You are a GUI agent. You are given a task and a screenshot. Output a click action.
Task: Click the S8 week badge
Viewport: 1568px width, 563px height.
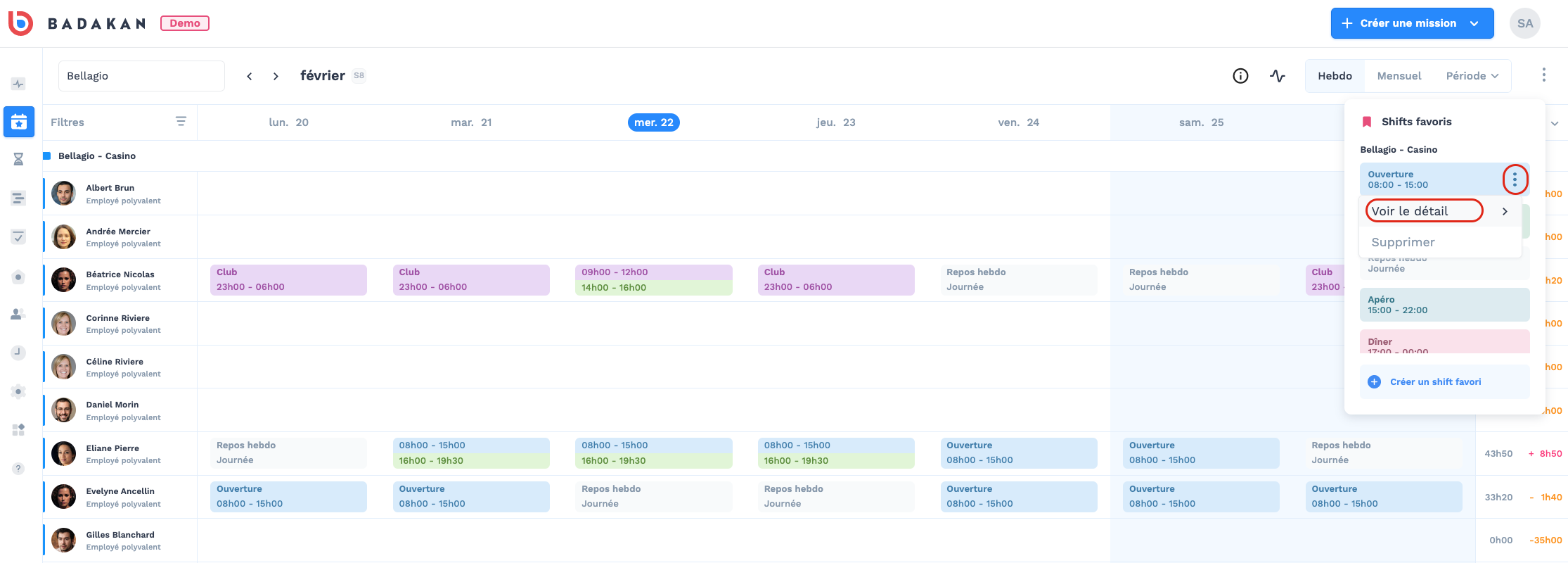tap(359, 76)
